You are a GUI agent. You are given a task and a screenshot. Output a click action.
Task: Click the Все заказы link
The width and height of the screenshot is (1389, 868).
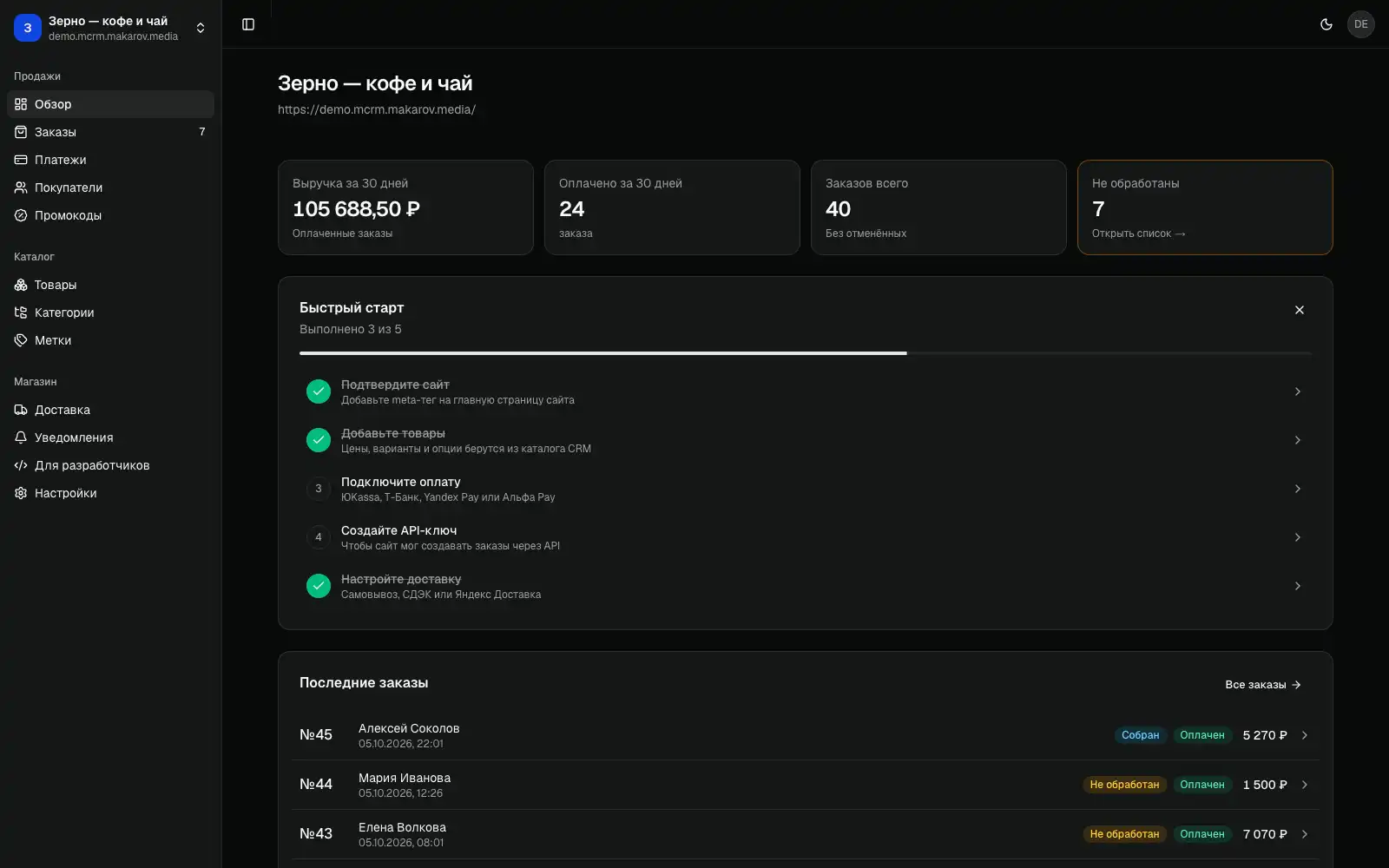[x=1263, y=685]
